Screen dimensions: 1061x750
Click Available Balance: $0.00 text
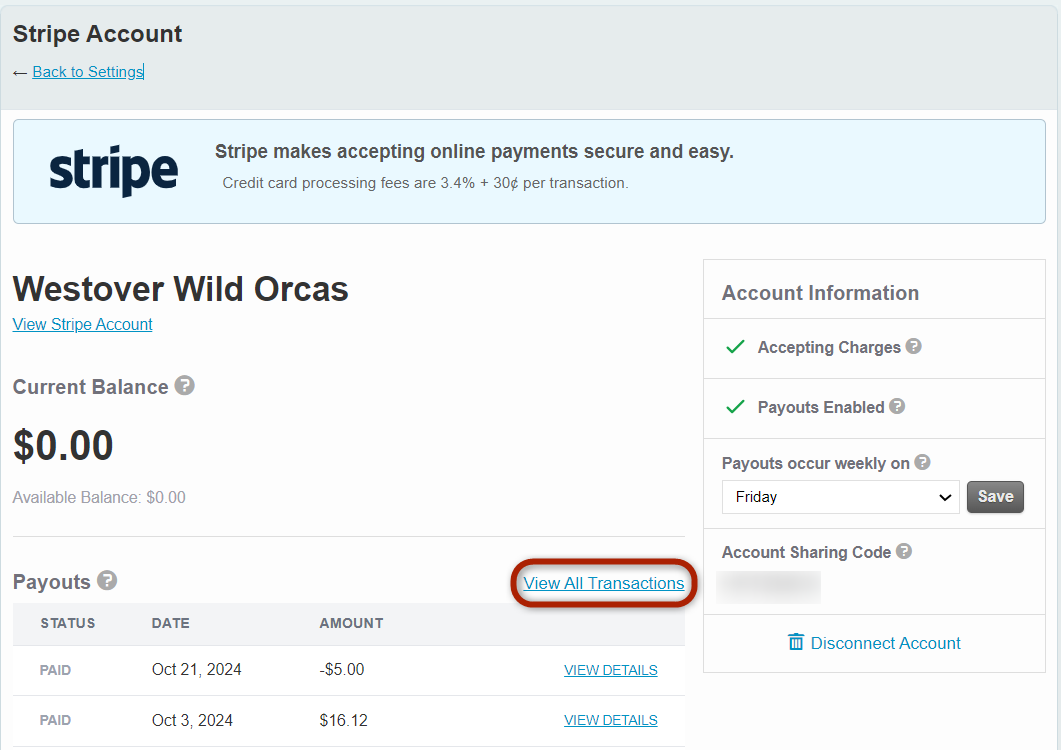pyautogui.click(x=99, y=498)
